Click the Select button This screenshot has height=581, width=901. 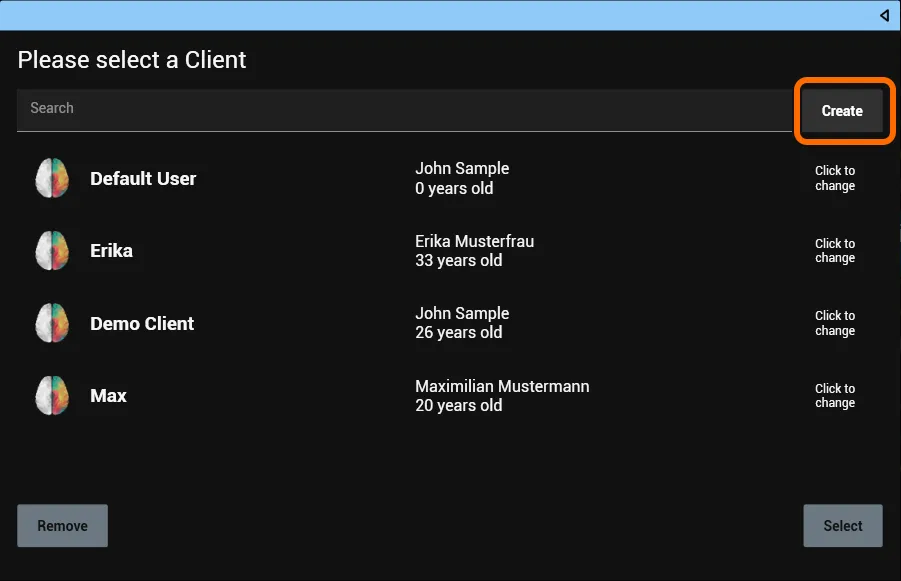(x=842, y=525)
